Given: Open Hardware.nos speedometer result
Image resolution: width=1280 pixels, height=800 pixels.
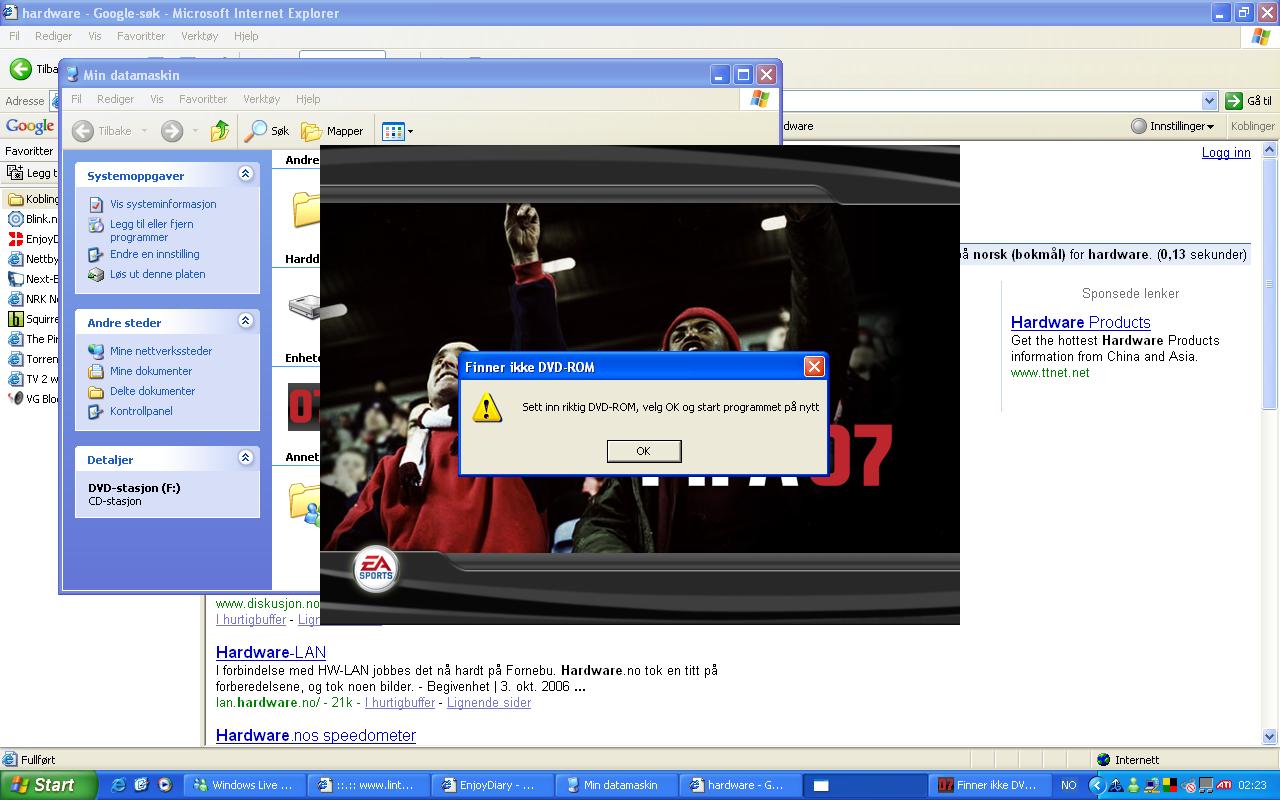Looking at the screenshot, I should [316, 735].
